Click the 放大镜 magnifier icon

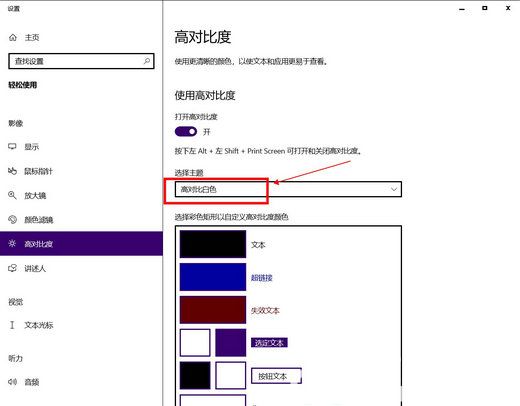click(x=12, y=195)
